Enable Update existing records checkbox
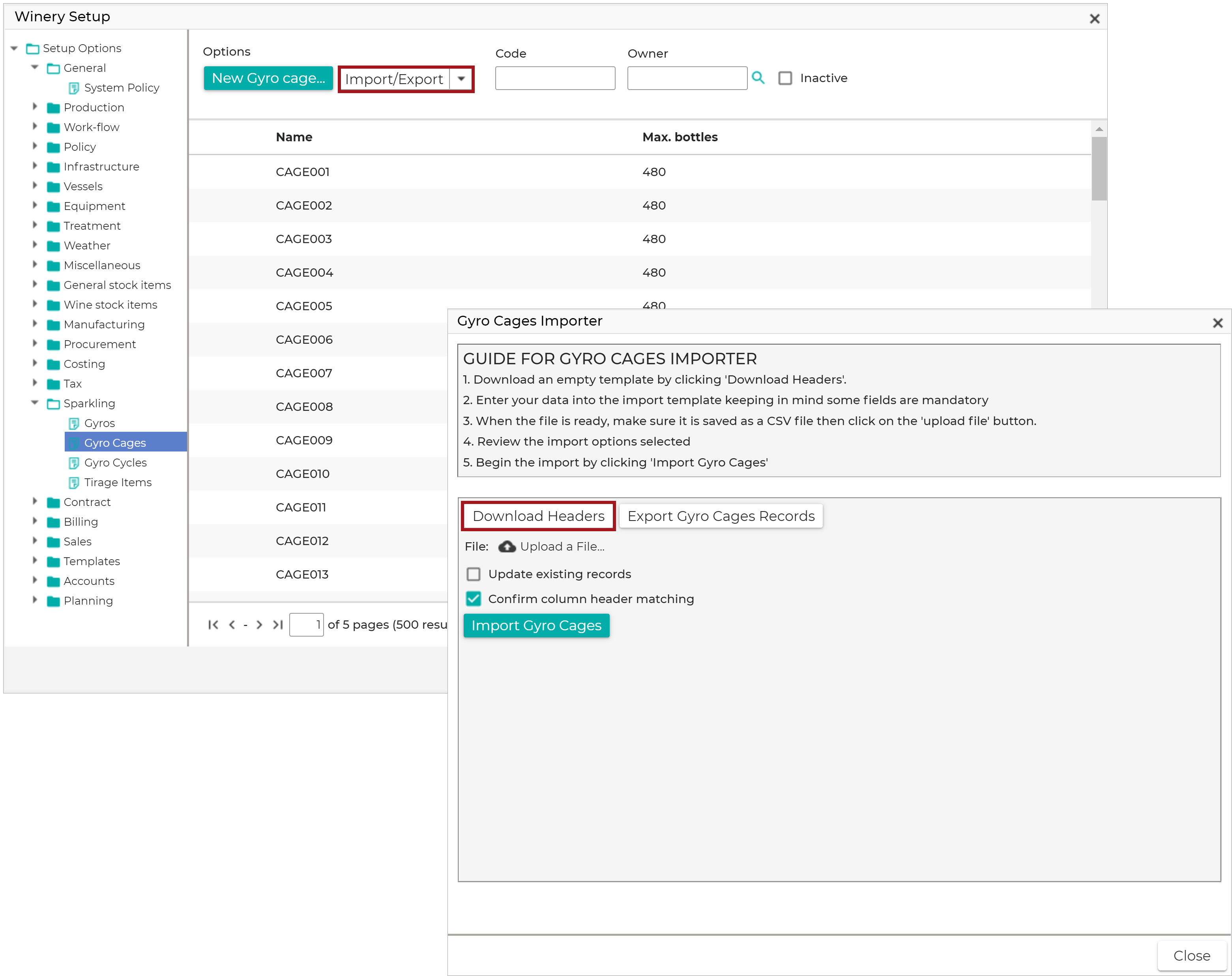This screenshot has width=1232, height=976. (473, 574)
